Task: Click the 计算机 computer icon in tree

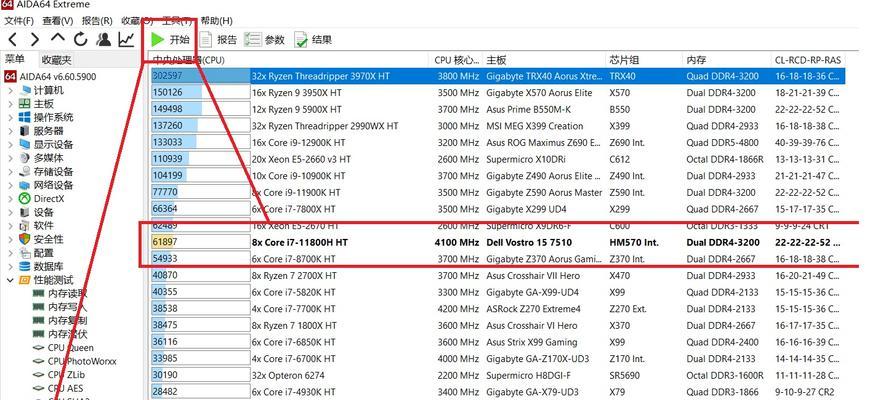Action: pyautogui.click(x=25, y=90)
